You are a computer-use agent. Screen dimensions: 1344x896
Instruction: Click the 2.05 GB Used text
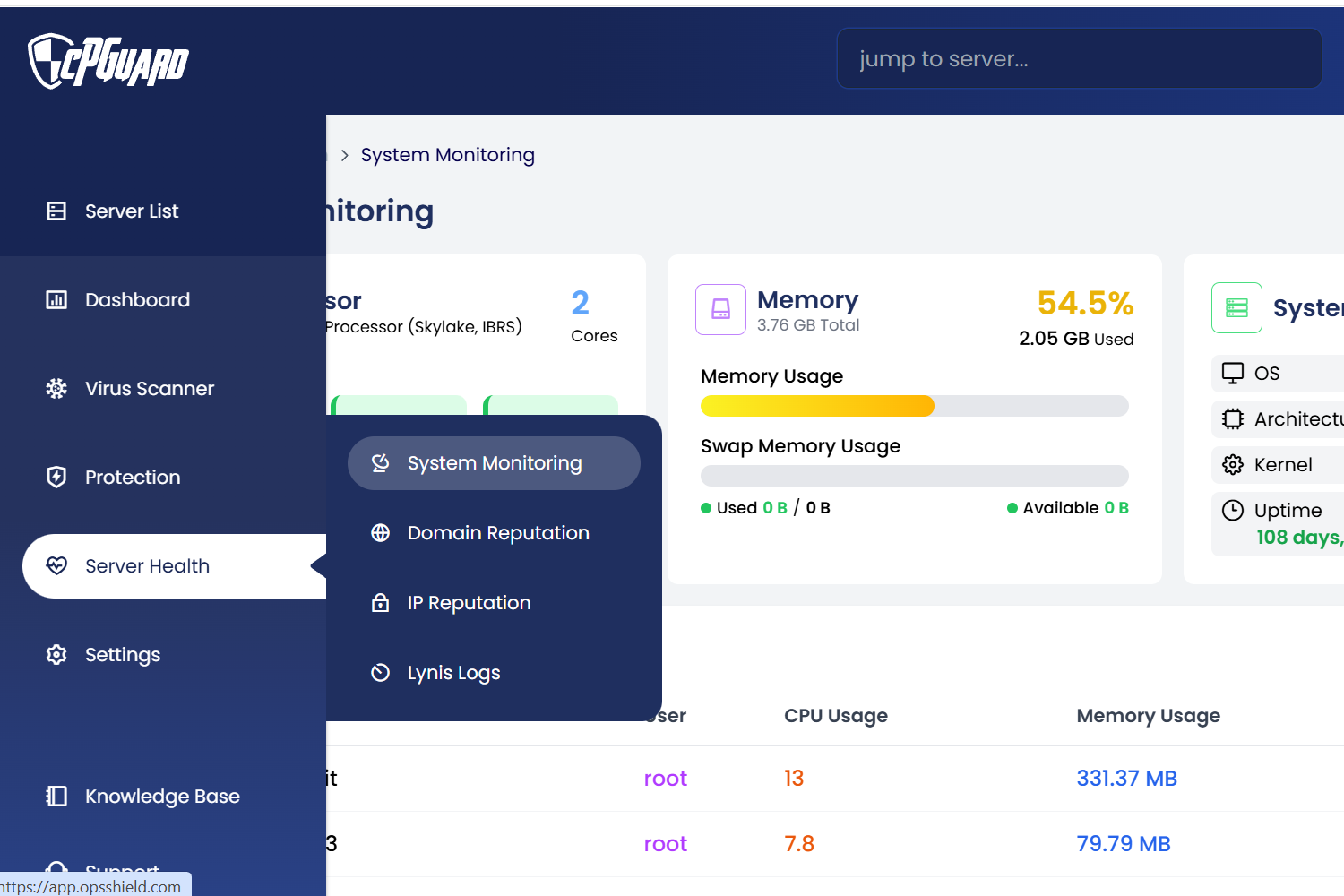click(1076, 339)
